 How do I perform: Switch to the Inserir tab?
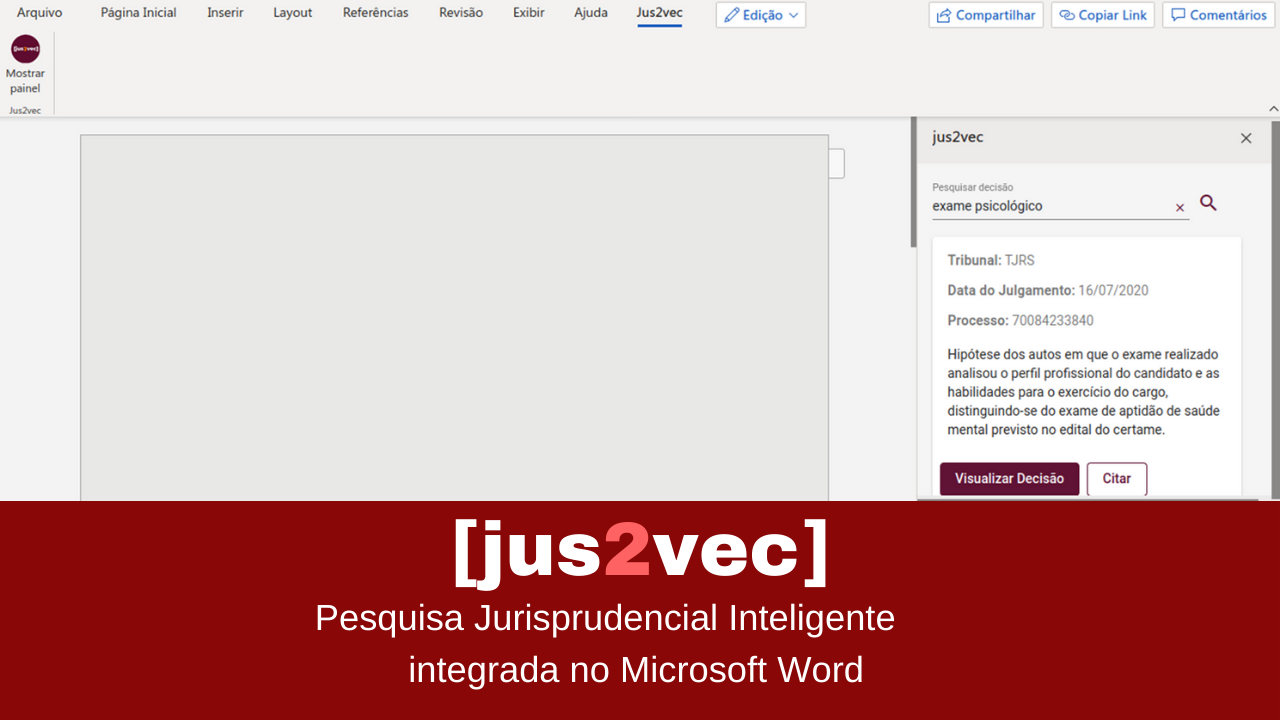click(x=225, y=13)
